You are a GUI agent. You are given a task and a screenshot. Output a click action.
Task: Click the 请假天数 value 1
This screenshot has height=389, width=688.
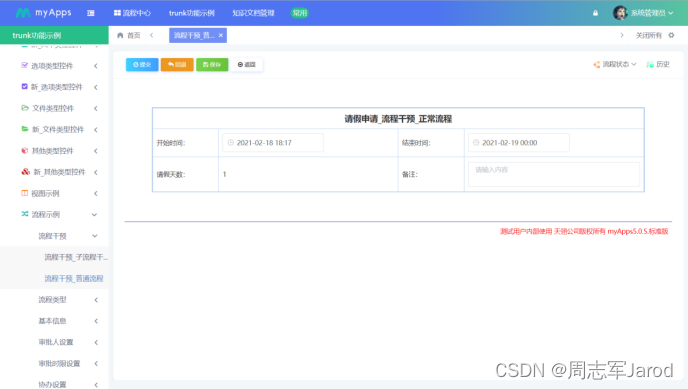click(224, 174)
